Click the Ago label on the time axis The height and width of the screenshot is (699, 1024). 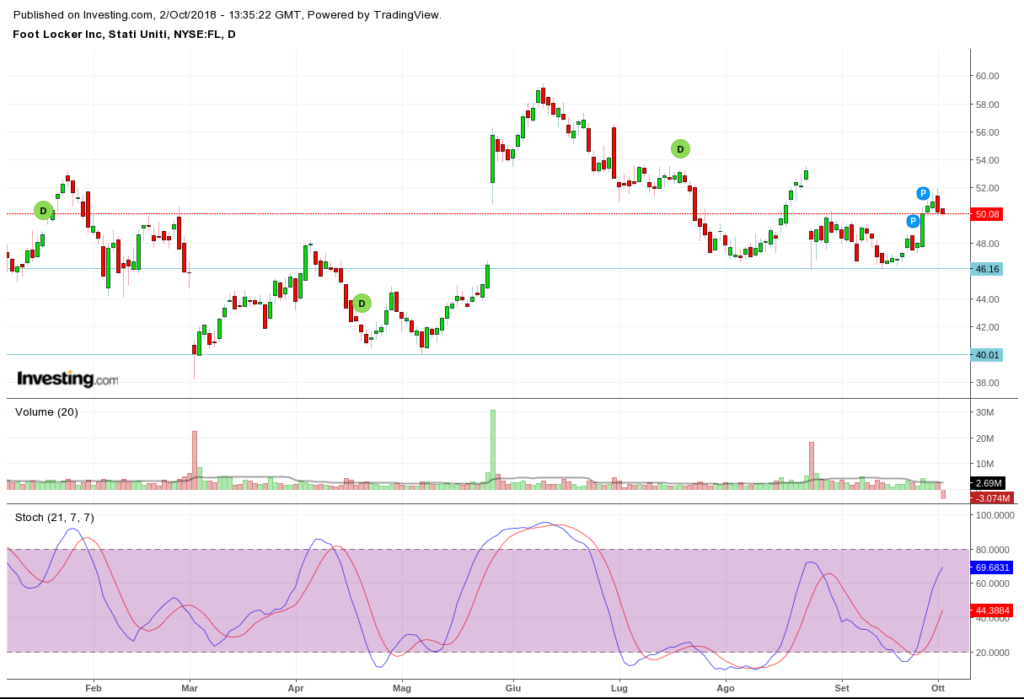726,688
